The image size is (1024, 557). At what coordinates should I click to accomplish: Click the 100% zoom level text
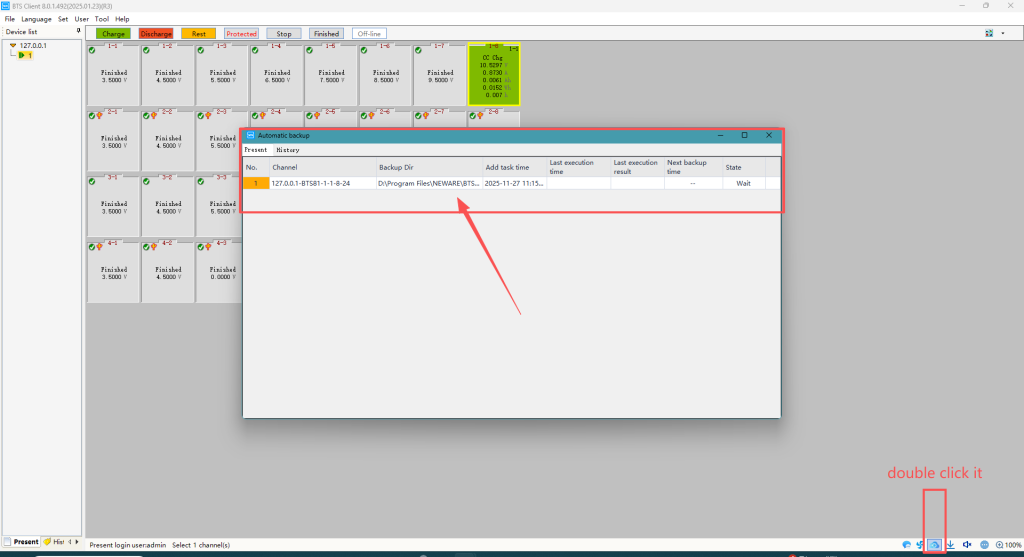[1014, 545]
